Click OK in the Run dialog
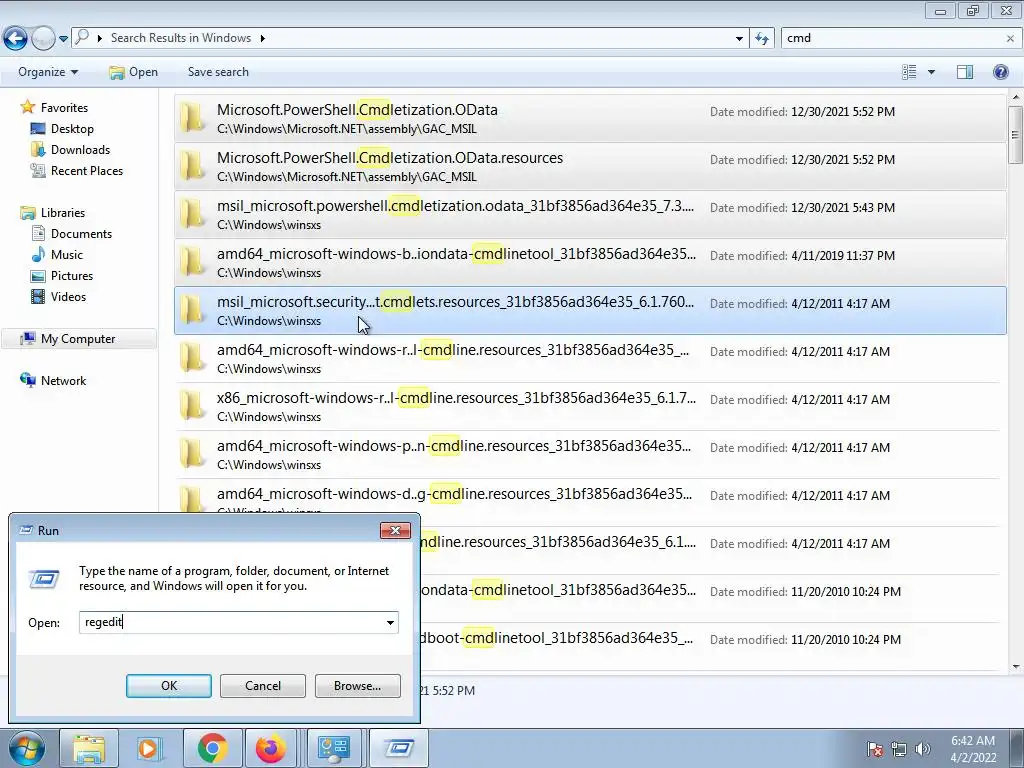1024x768 pixels. pos(168,686)
